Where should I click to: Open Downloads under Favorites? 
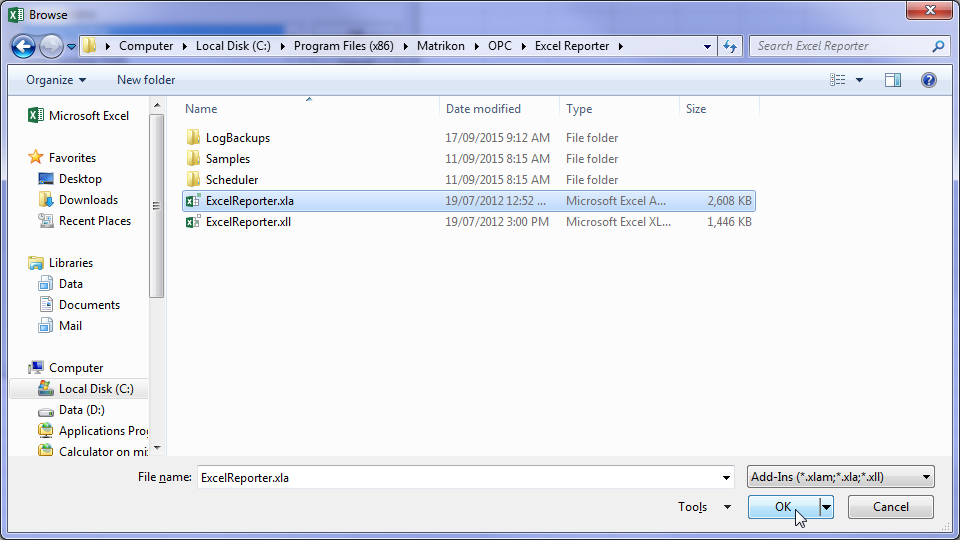point(78,200)
